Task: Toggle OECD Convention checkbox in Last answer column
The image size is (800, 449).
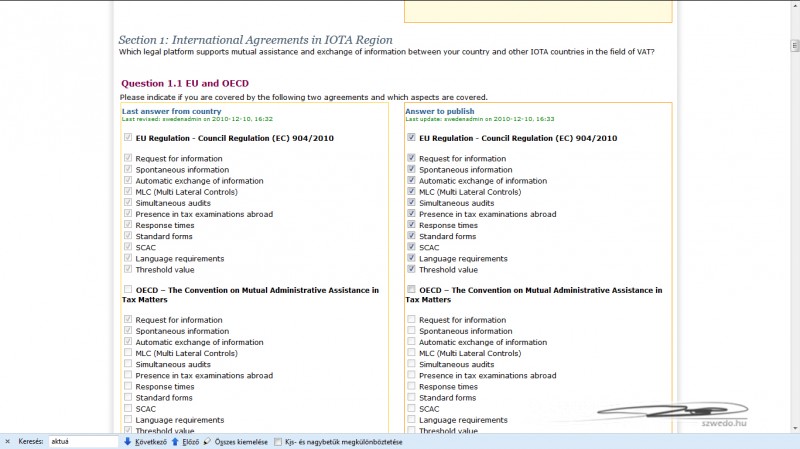Action: (128, 290)
